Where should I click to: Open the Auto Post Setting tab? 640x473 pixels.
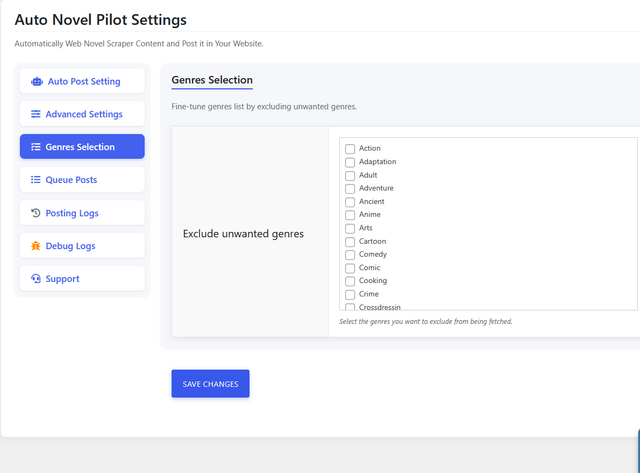pyautogui.click(x=82, y=81)
